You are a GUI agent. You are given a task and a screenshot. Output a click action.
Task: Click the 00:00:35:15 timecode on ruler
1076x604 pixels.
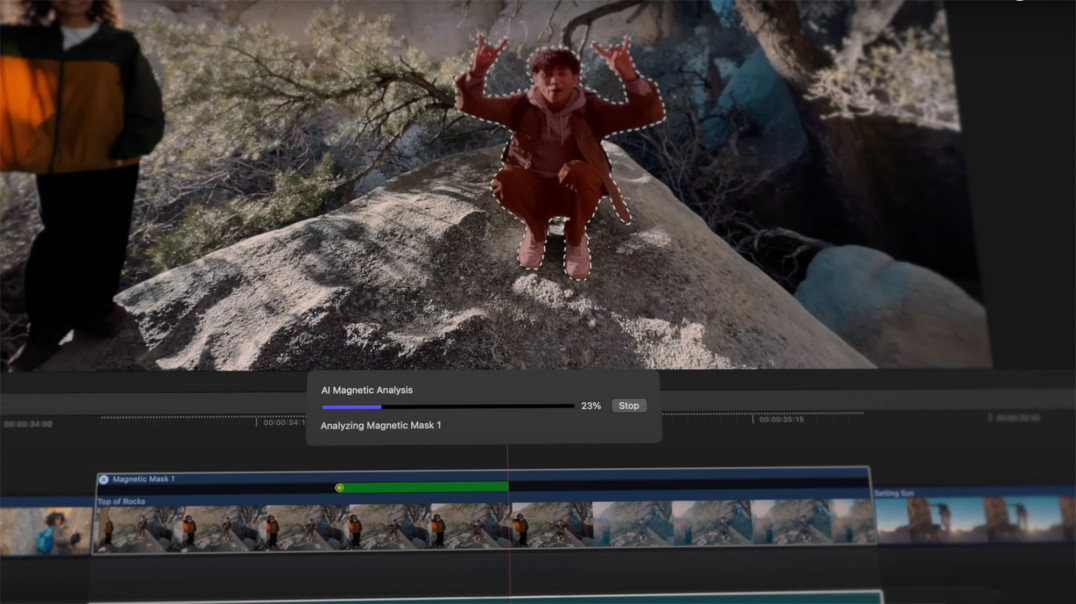click(782, 419)
